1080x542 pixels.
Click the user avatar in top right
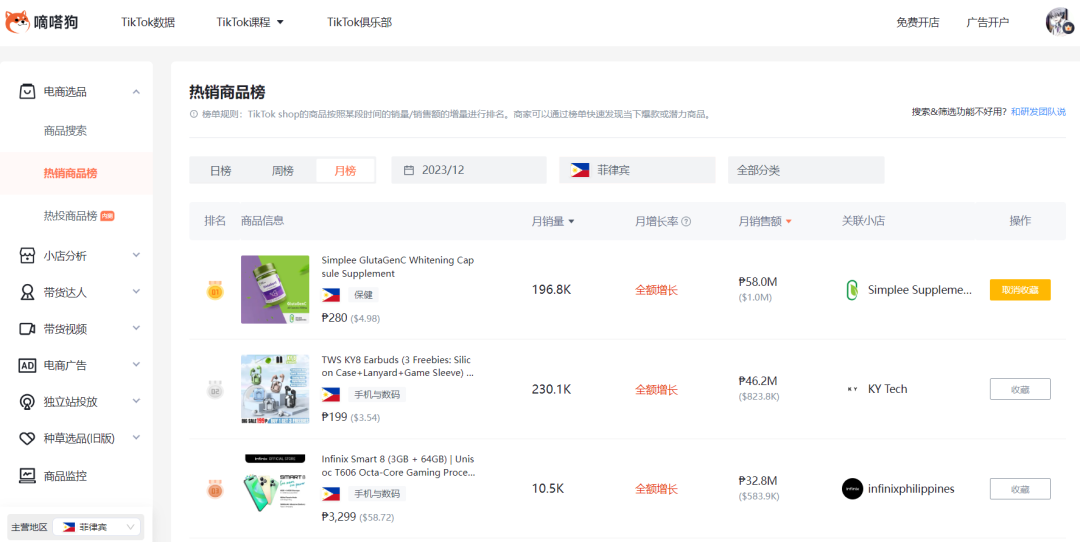tap(1059, 22)
